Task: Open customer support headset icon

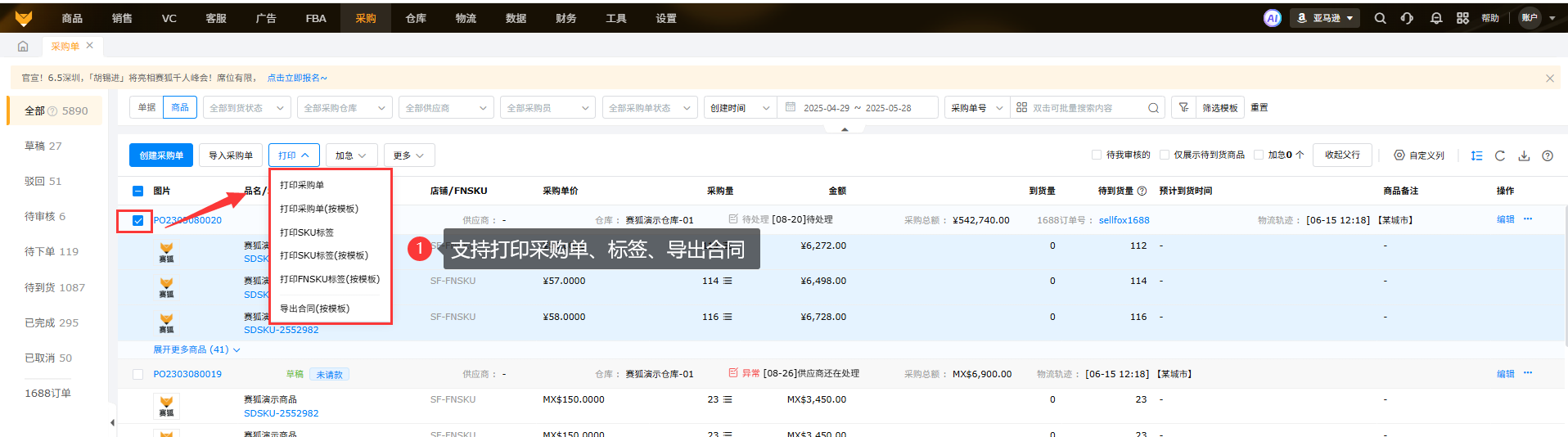Action: [1407, 18]
